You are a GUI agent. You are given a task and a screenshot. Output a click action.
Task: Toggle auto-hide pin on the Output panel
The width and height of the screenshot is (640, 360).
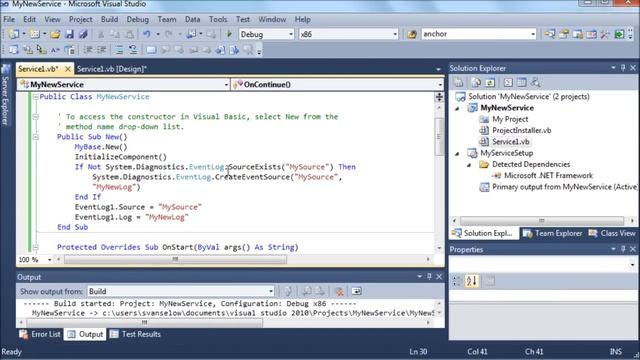tap(429, 277)
